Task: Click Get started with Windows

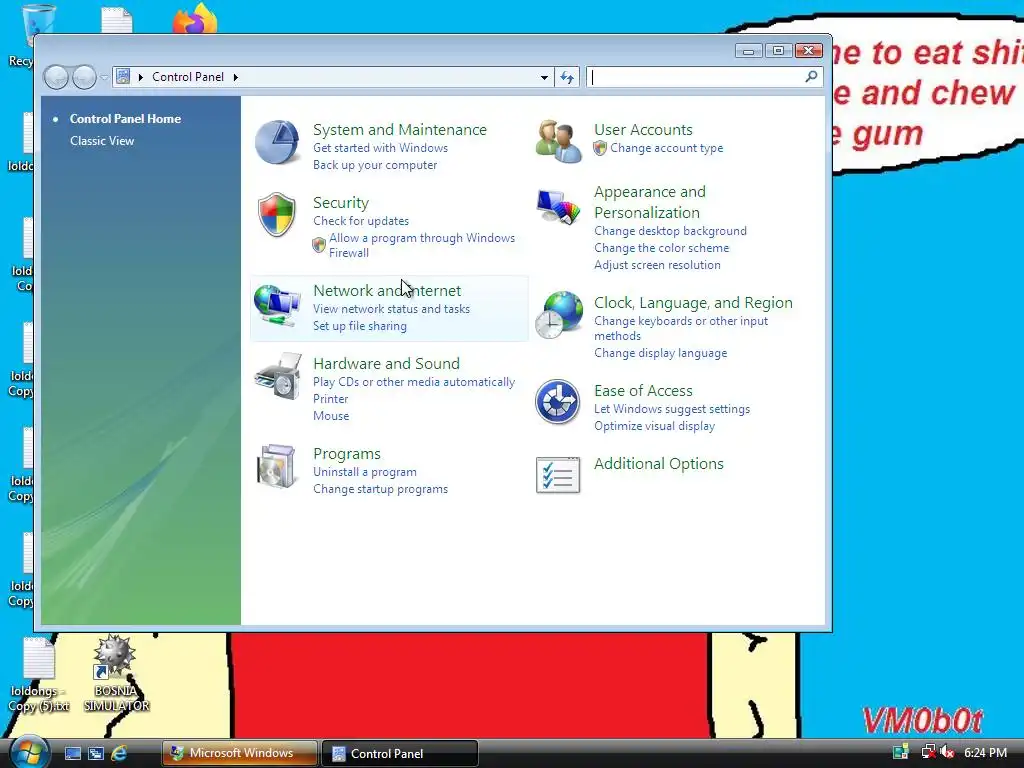Action: click(380, 148)
